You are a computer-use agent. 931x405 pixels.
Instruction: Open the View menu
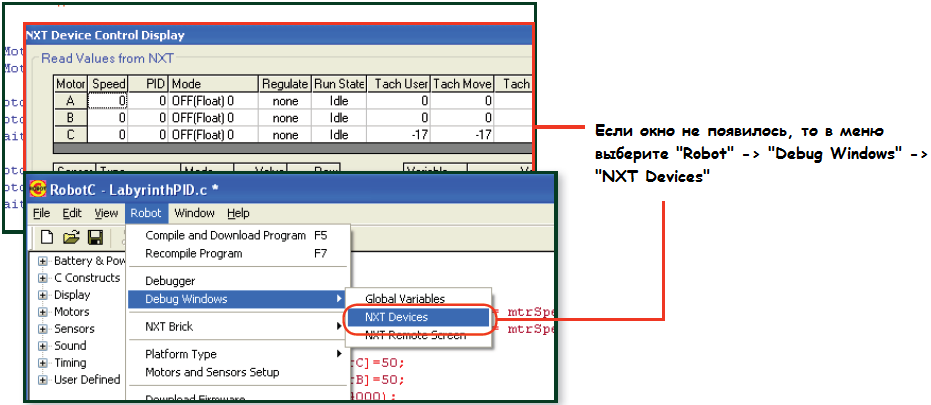[x=106, y=213]
